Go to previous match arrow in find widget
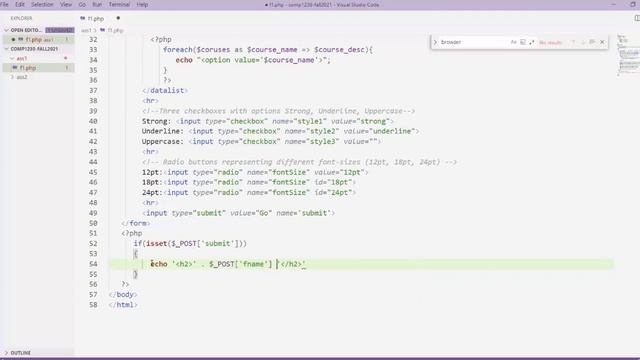Image resolution: width=640 pixels, height=360 pixels. pos(573,42)
